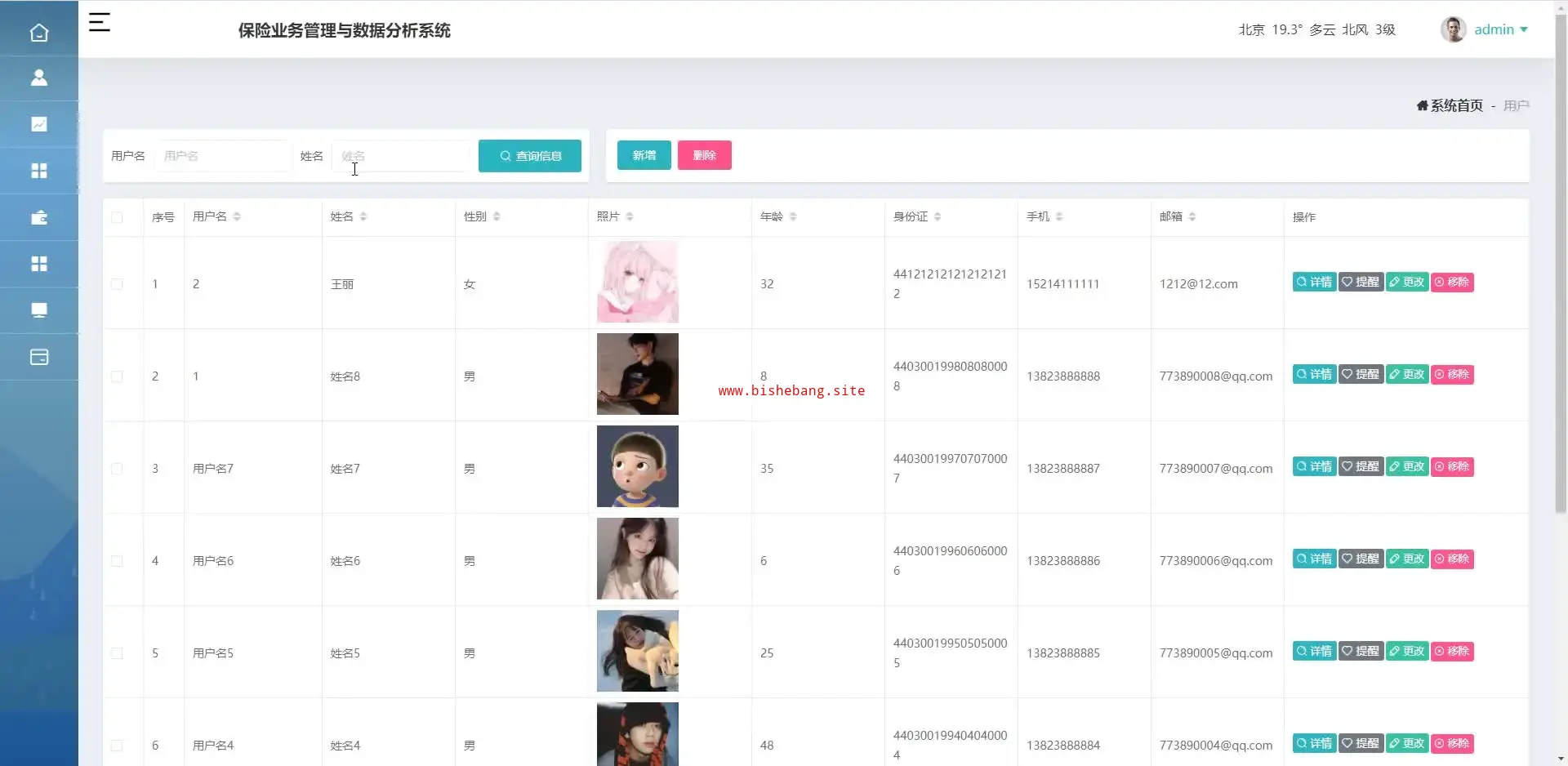1568x766 pixels.
Task: Click 移除 for 姓名8
Action: tap(1452, 375)
